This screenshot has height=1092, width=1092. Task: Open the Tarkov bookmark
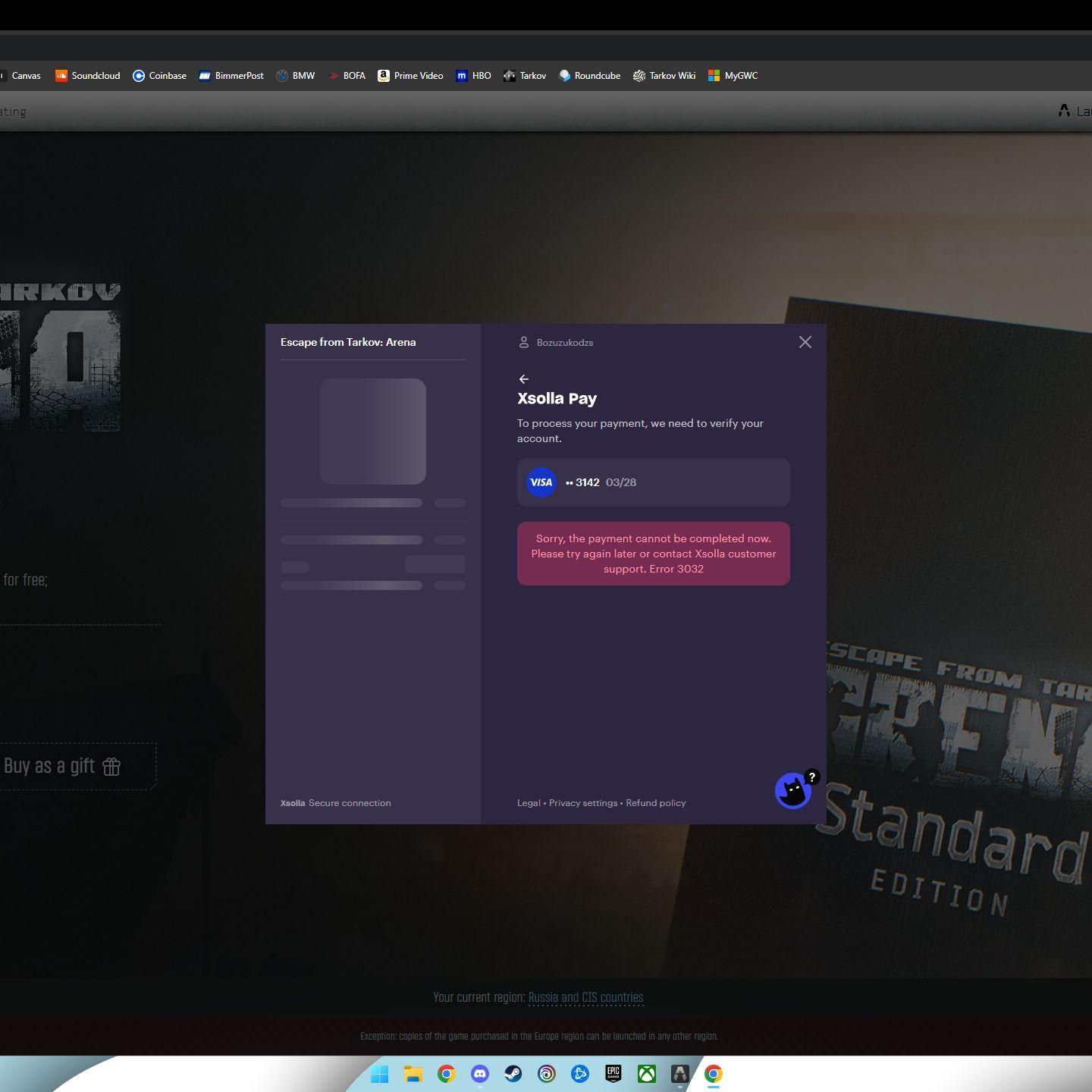(x=525, y=76)
